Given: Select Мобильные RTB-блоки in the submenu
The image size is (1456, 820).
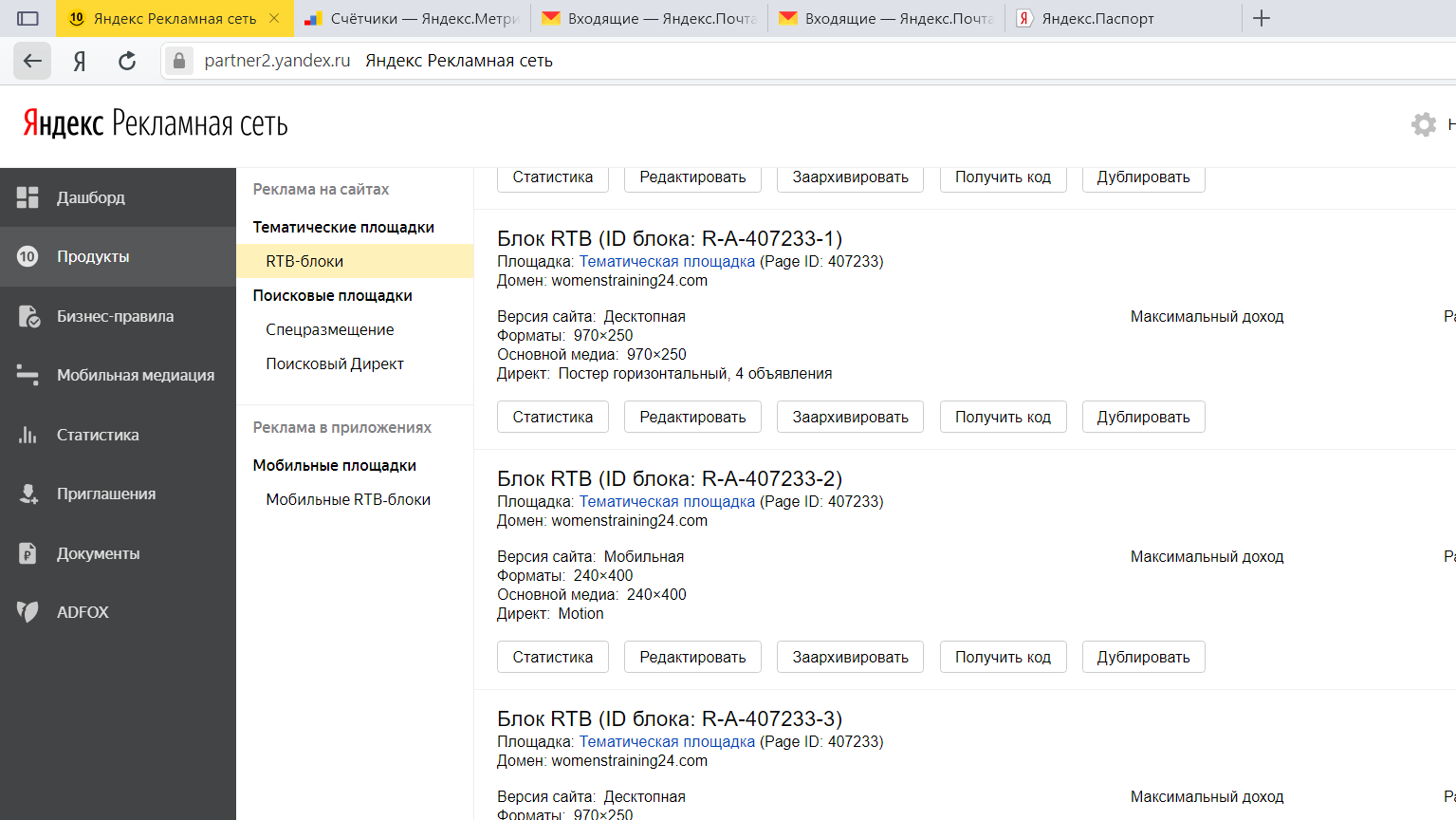Looking at the screenshot, I should point(348,499).
